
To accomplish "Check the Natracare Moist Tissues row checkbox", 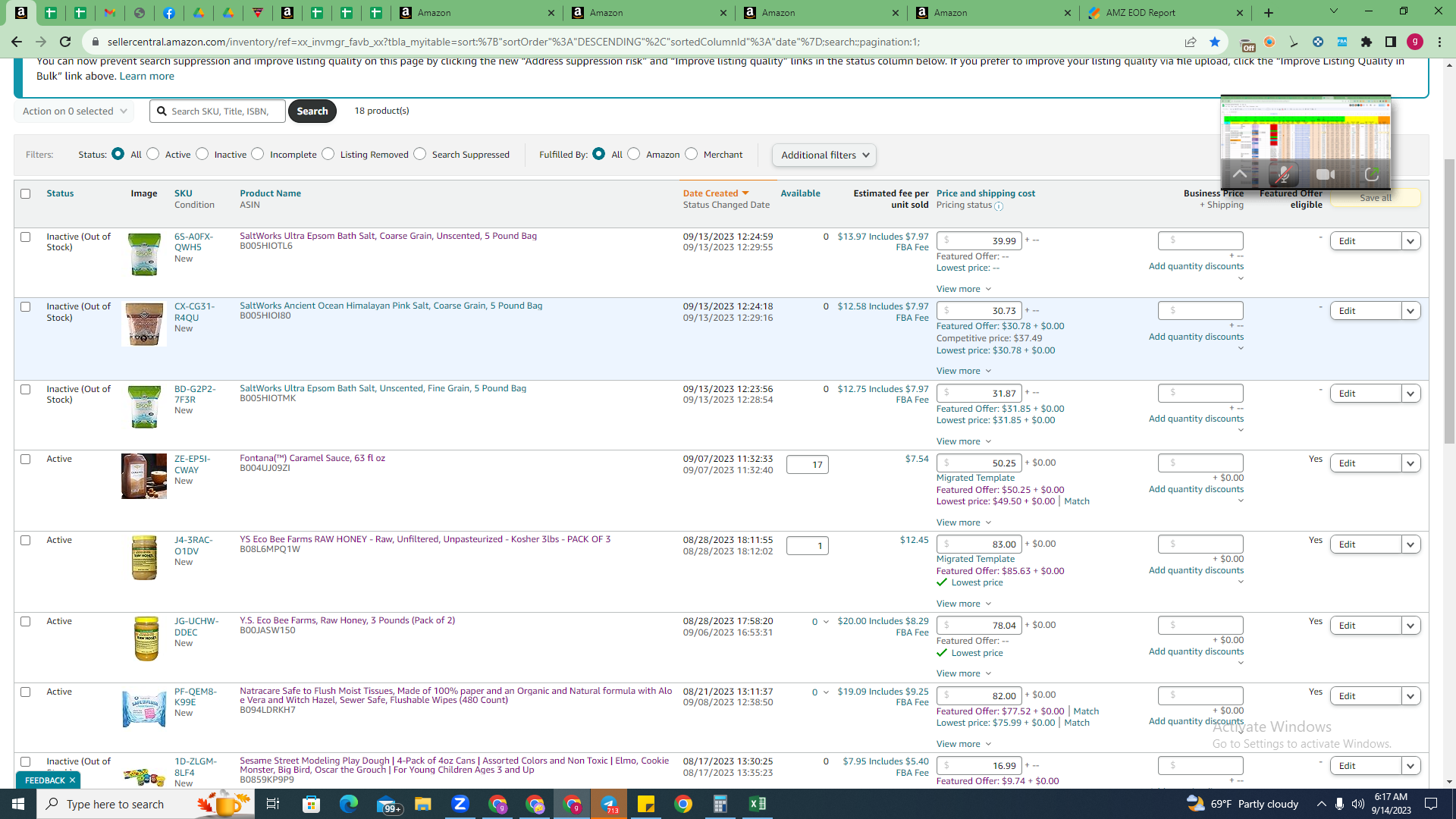I will coord(26,692).
